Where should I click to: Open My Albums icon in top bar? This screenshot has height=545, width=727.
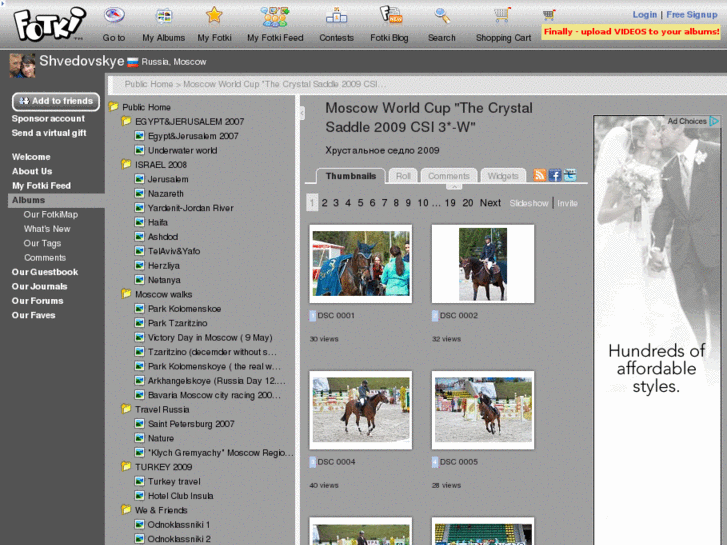point(164,16)
